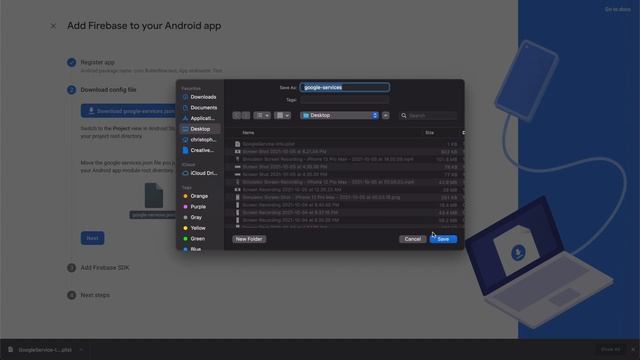Close the downloads bar

(633, 349)
